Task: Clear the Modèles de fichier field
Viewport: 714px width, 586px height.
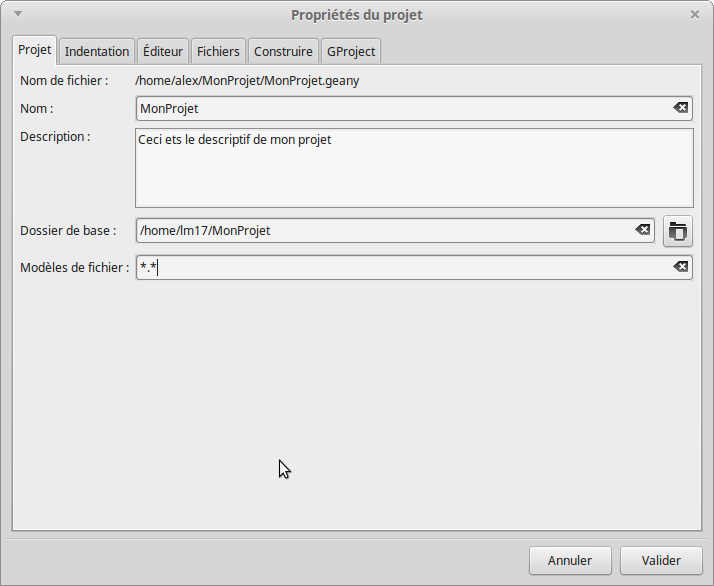Action: click(680, 267)
